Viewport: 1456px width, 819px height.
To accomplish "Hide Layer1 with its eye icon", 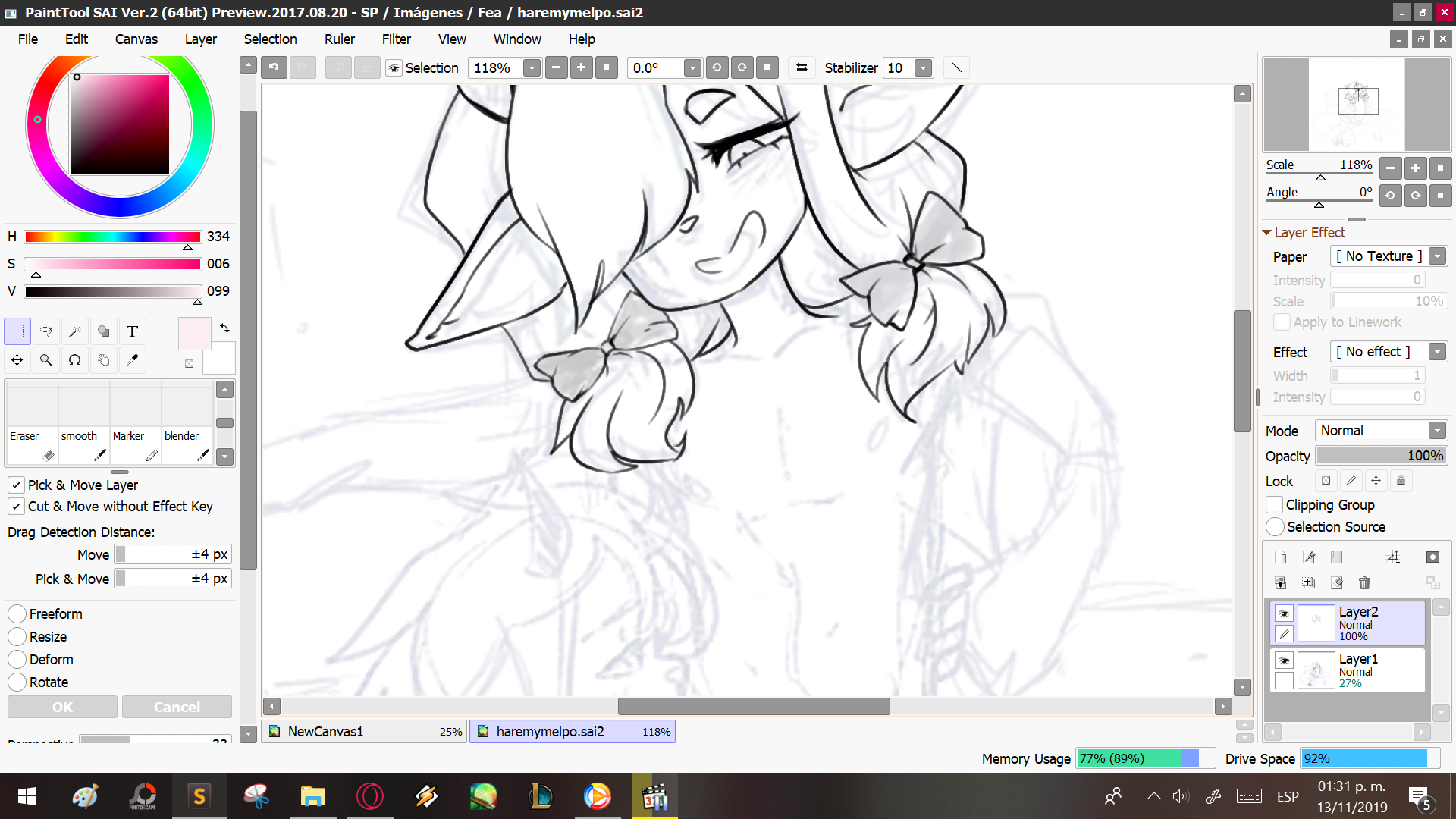I will 1284,660.
